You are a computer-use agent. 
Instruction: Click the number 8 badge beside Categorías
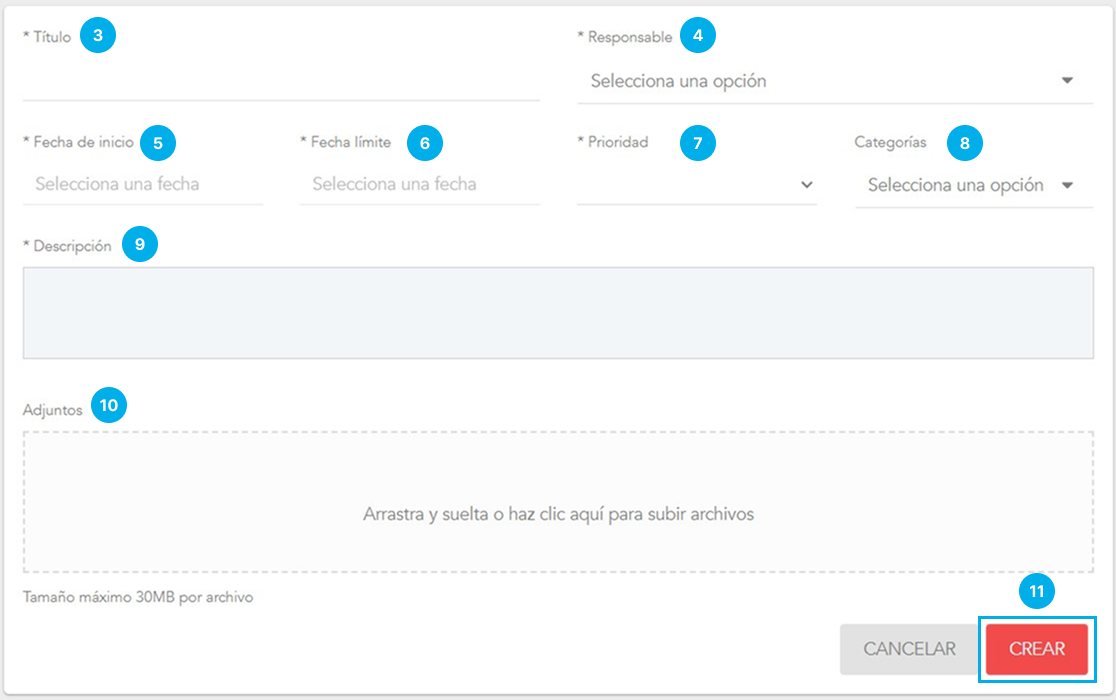coord(965,143)
